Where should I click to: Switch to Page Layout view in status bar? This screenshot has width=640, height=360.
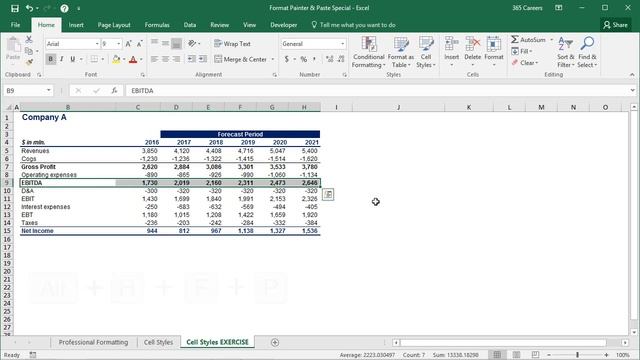click(516, 355)
